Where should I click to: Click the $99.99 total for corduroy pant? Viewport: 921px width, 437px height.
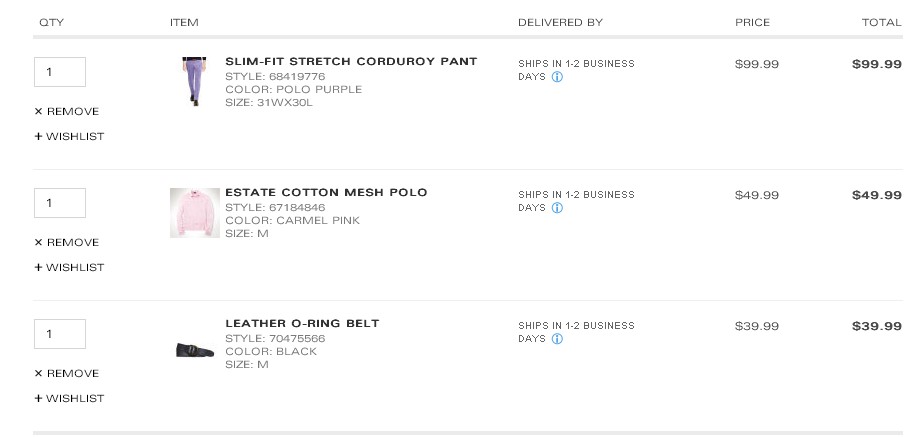(876, 64)
